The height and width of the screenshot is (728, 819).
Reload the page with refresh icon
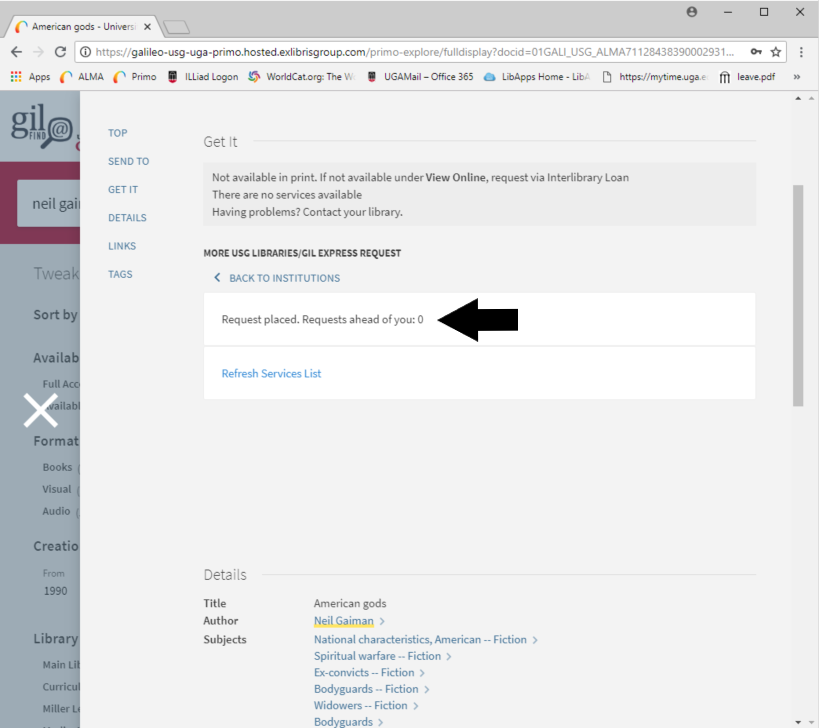(60, 52)
